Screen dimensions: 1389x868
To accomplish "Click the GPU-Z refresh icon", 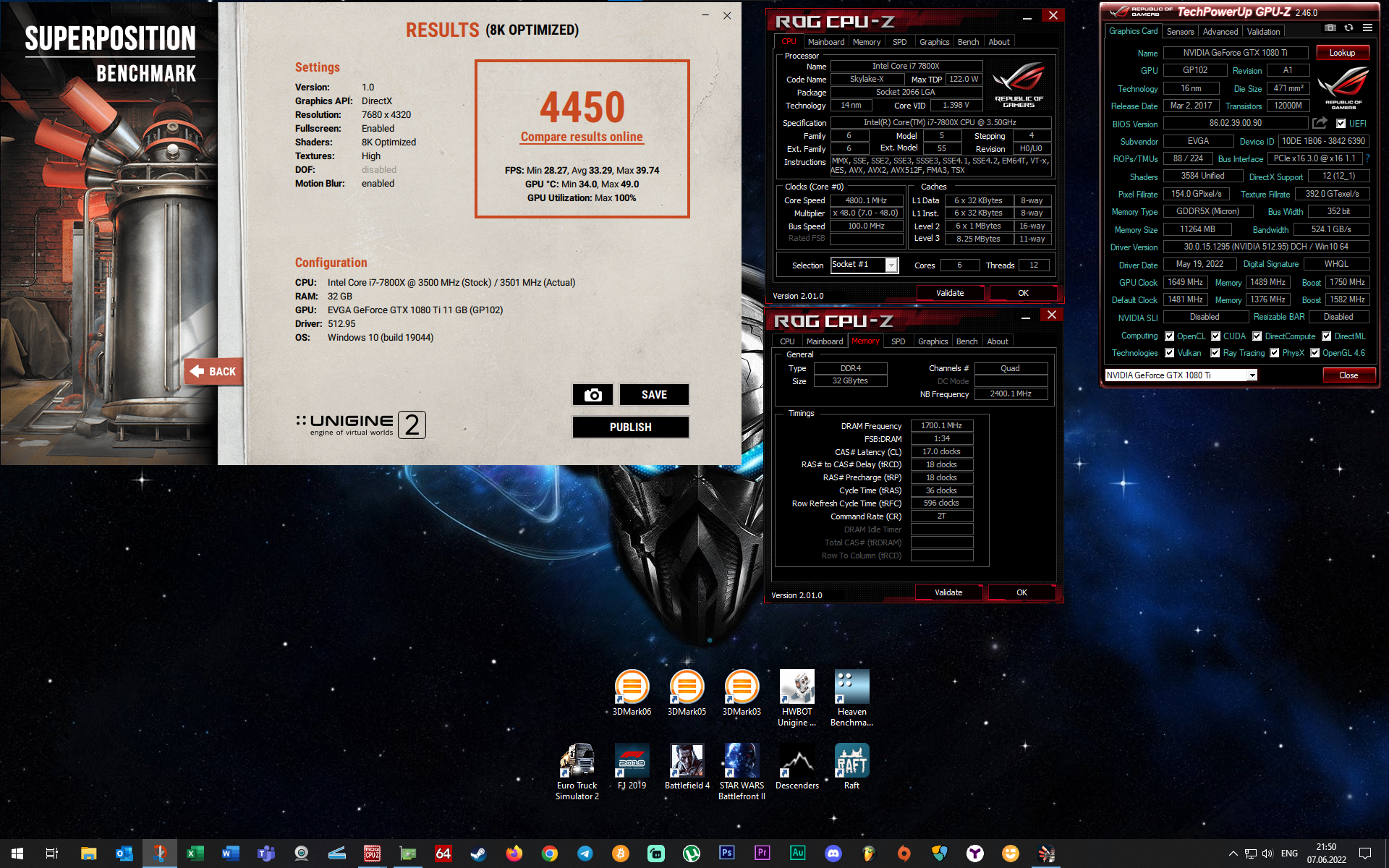I will click(x=1348, y=28).
